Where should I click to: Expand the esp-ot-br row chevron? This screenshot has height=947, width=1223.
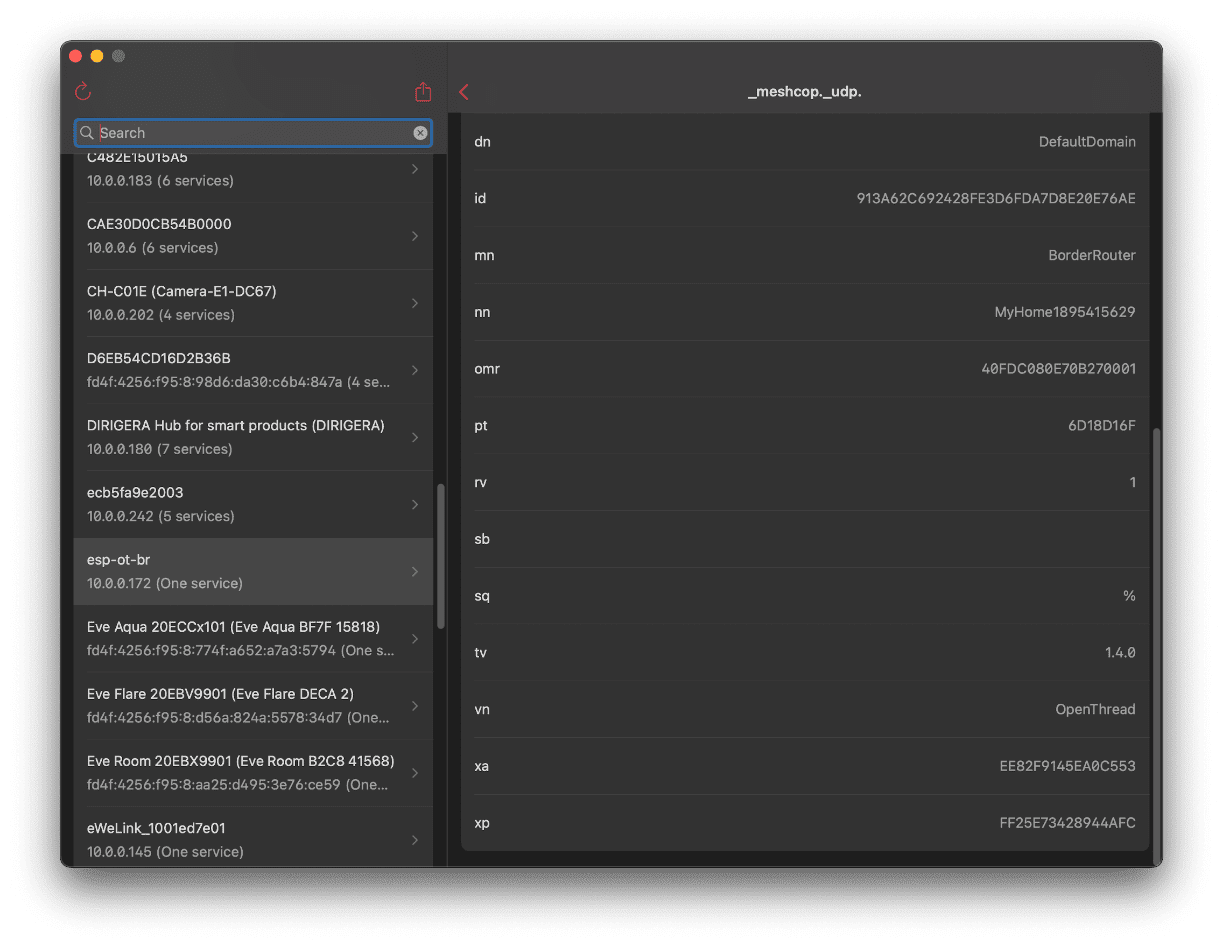click(x=415, y=572)
